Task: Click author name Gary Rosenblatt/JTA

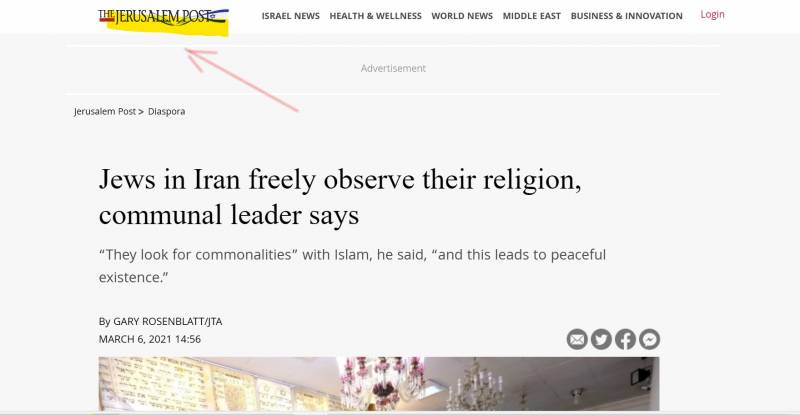Action: pos(167,322)
